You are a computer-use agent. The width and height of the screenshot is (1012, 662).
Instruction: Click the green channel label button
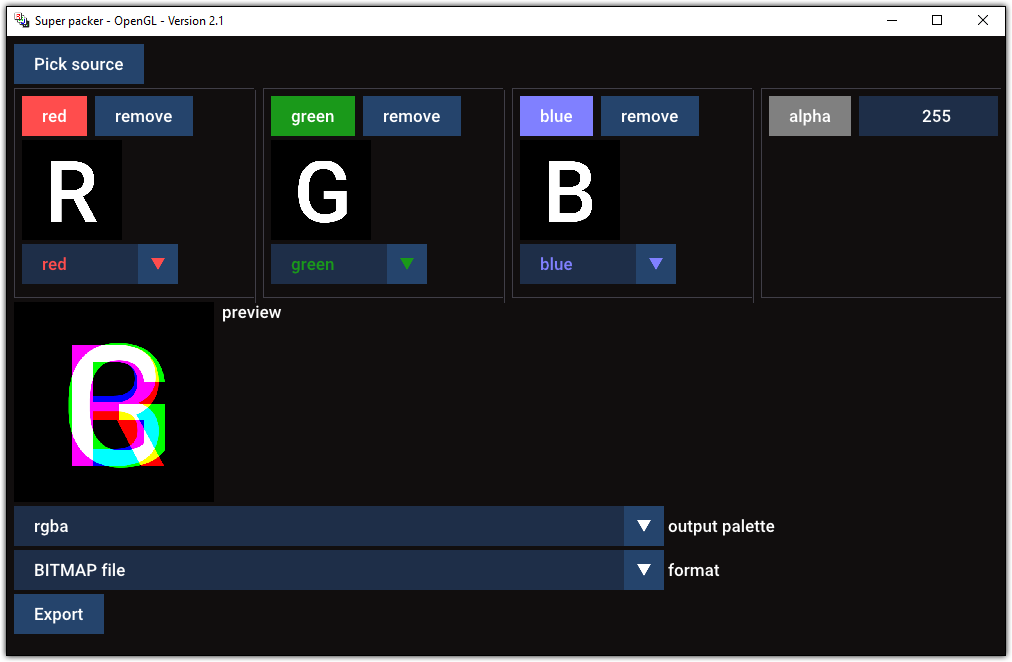point(313,116)
